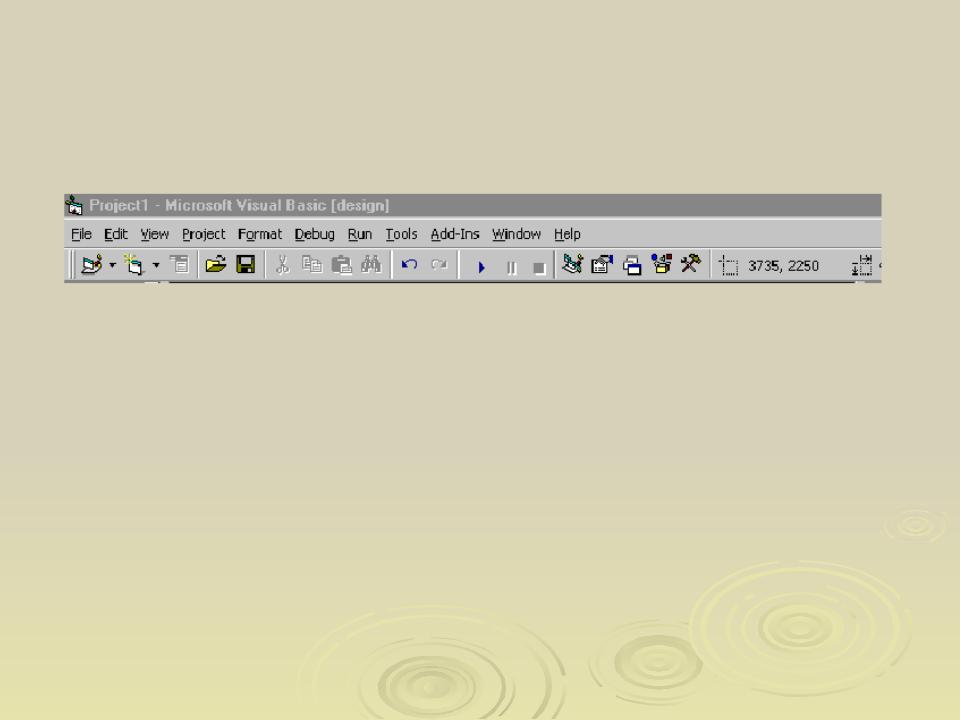Click the Add Standard EXE Project icon
960x720 pixels.
[92, 264]
